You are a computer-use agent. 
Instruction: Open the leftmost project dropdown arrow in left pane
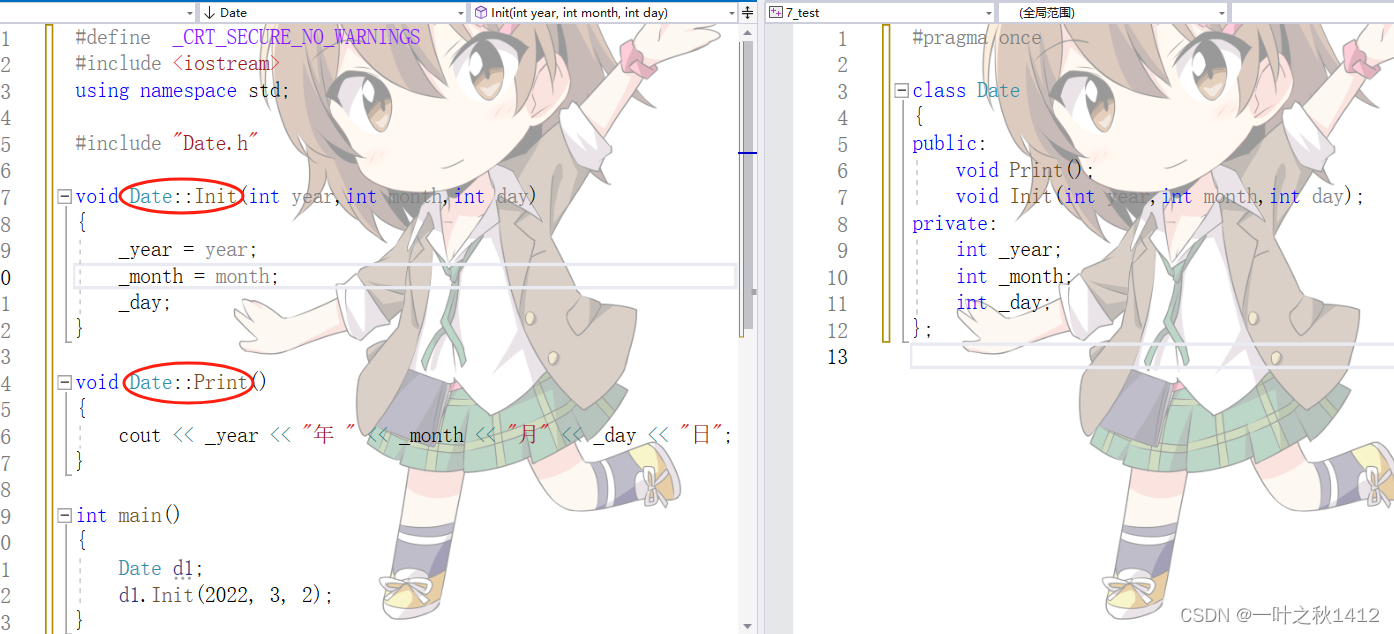coord(190,12)
